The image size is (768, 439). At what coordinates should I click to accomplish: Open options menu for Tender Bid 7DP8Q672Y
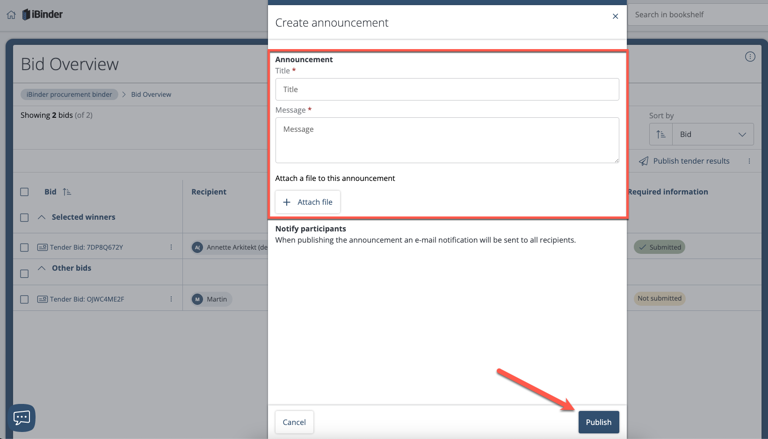[171, 247]
